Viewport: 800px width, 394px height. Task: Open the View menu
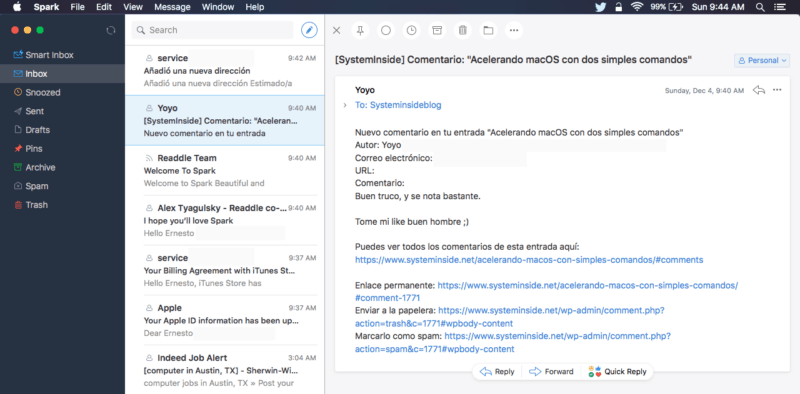133,7
